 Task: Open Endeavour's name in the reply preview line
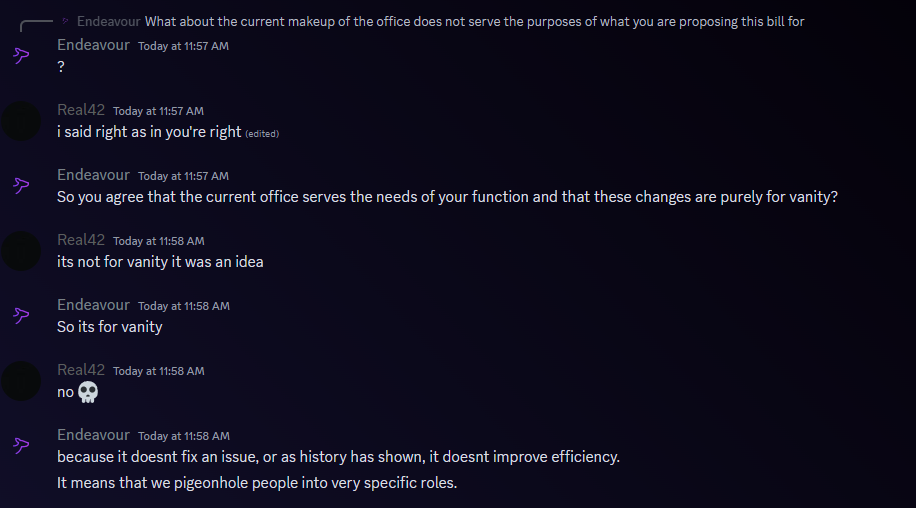coord(109,22)
